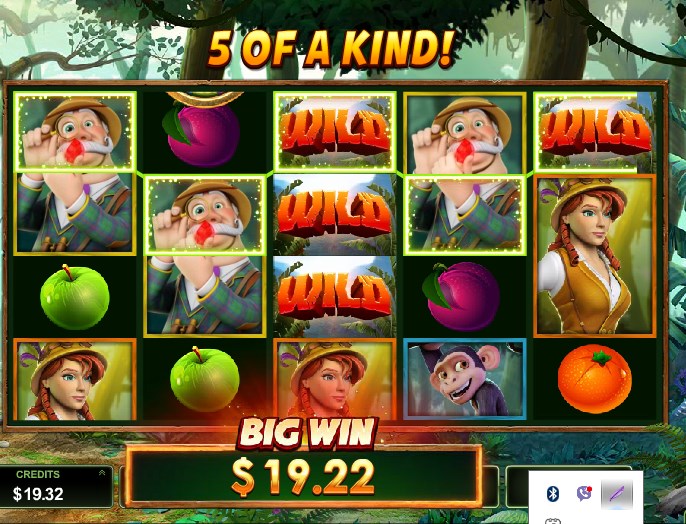Screen dimensions: 686x524
Task: Click the large explorer woman in fifth reel
Action: pos(595,256)
